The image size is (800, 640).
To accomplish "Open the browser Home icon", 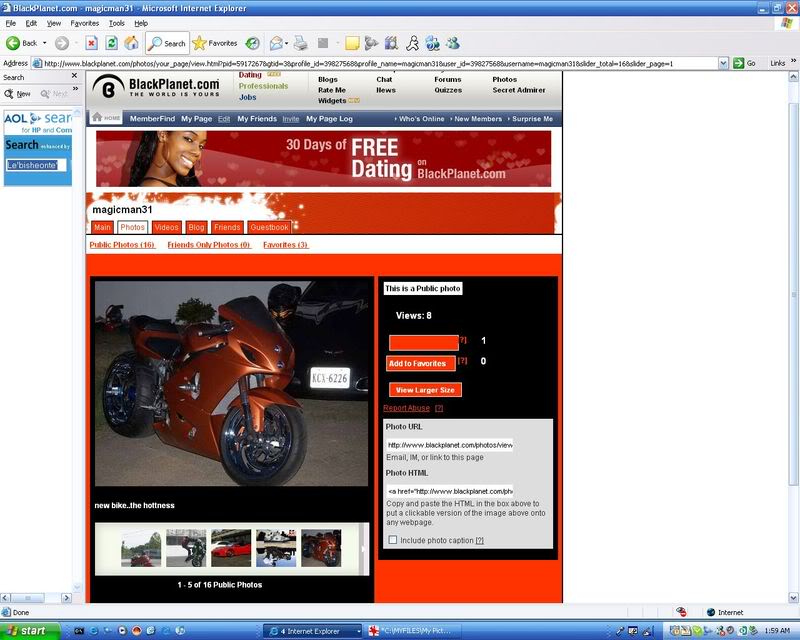I will tap(133, 43).
